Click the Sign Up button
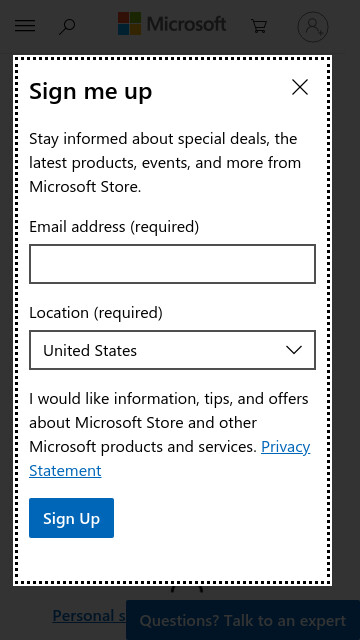 pyautogui.click(x=71, y=518)
